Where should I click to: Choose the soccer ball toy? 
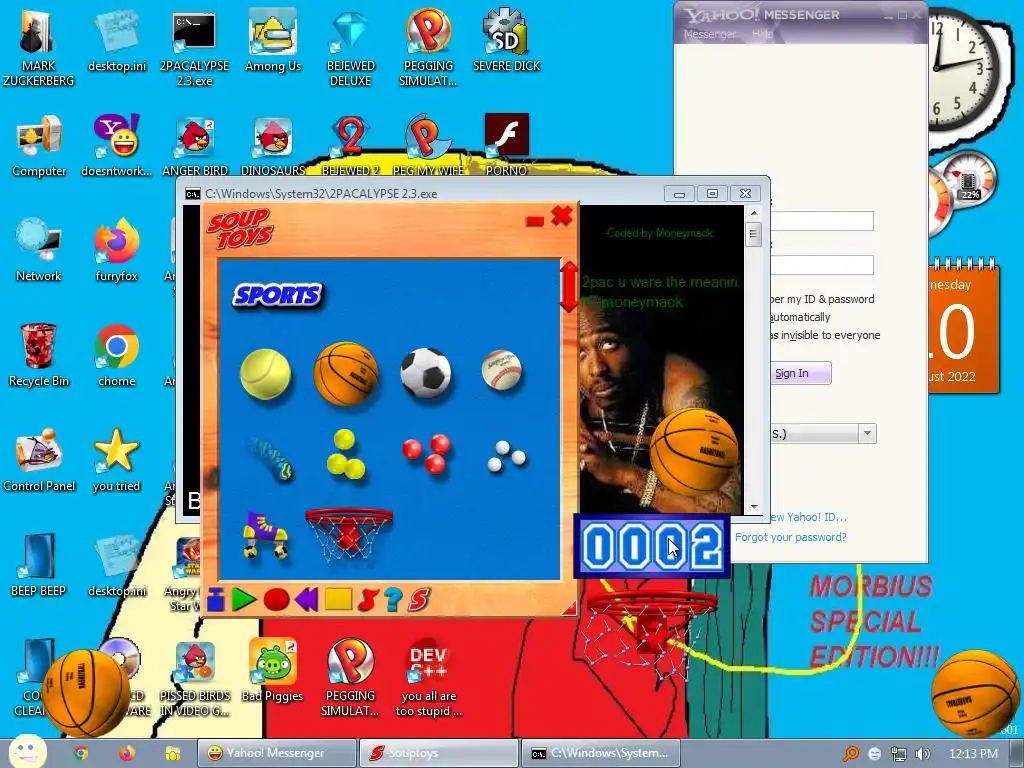pos(426,373)
